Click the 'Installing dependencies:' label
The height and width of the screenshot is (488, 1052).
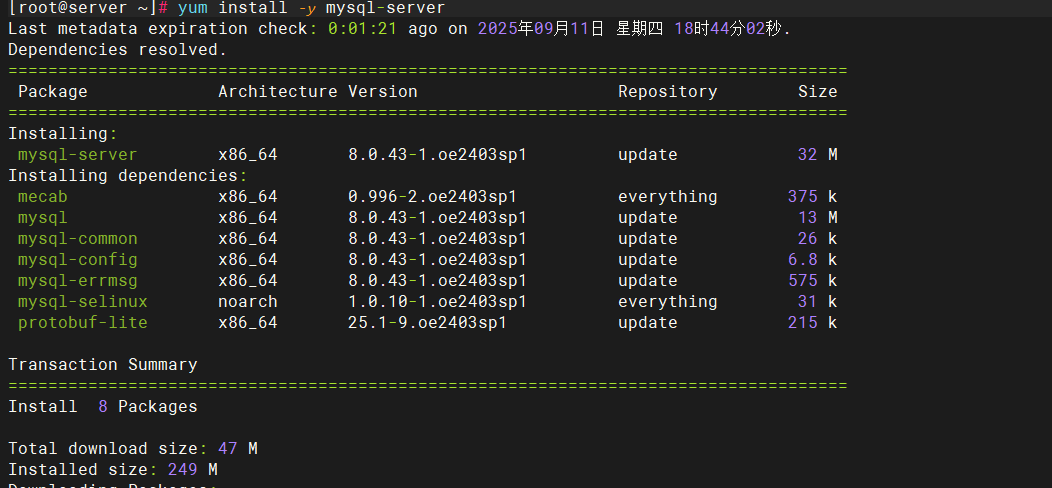pos(128,176)
